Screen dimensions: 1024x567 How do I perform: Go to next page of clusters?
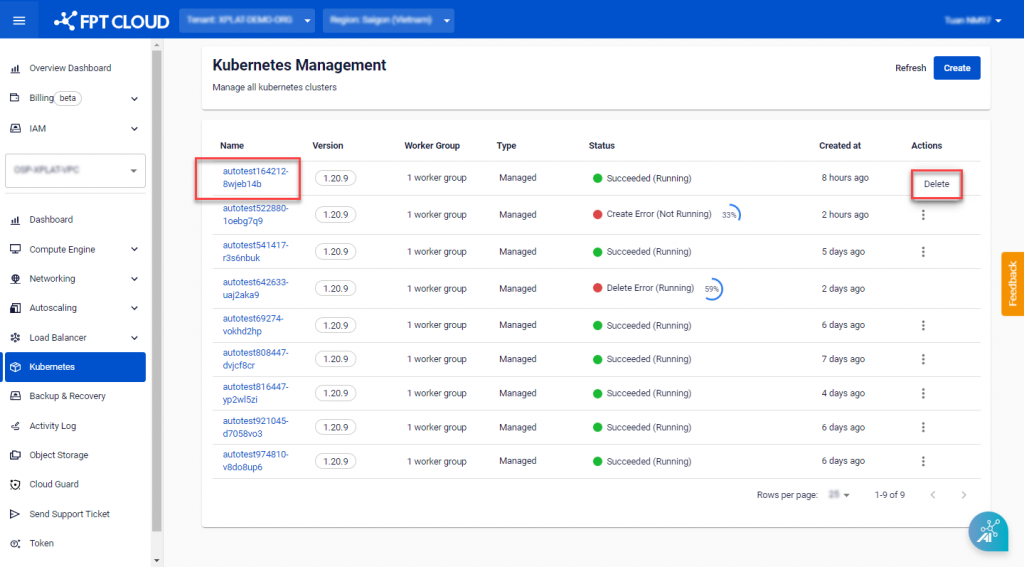click(x=963, y=495)
